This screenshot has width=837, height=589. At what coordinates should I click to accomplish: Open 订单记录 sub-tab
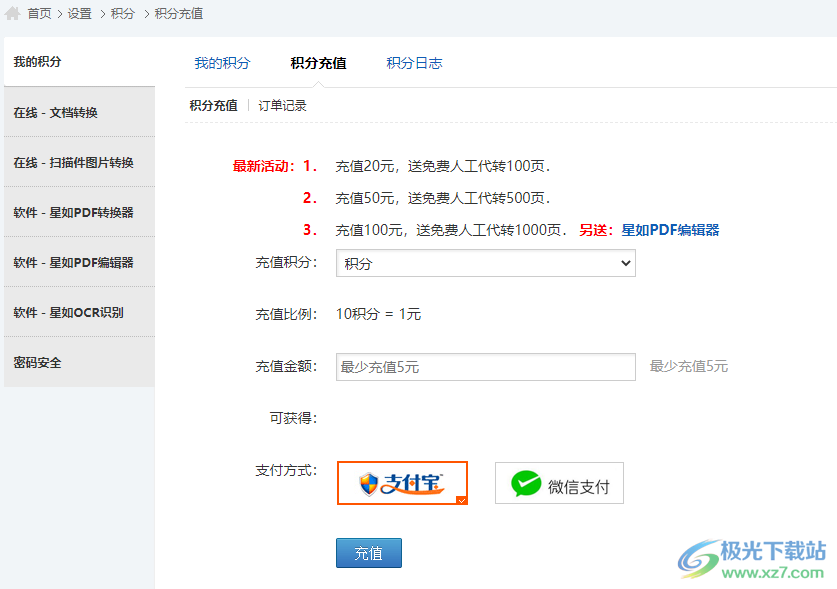click(282, 106)
